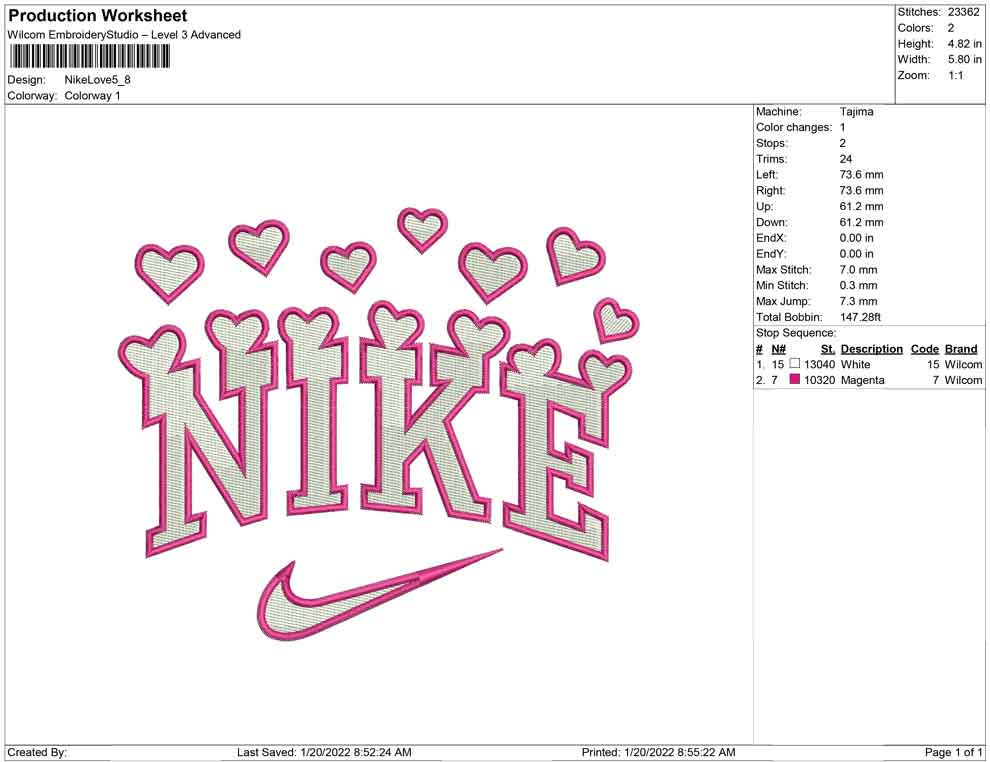This screenshot has width=990, height=762.
Task: Click the Up value '61.2 mm'
Action: click(861, 206)
